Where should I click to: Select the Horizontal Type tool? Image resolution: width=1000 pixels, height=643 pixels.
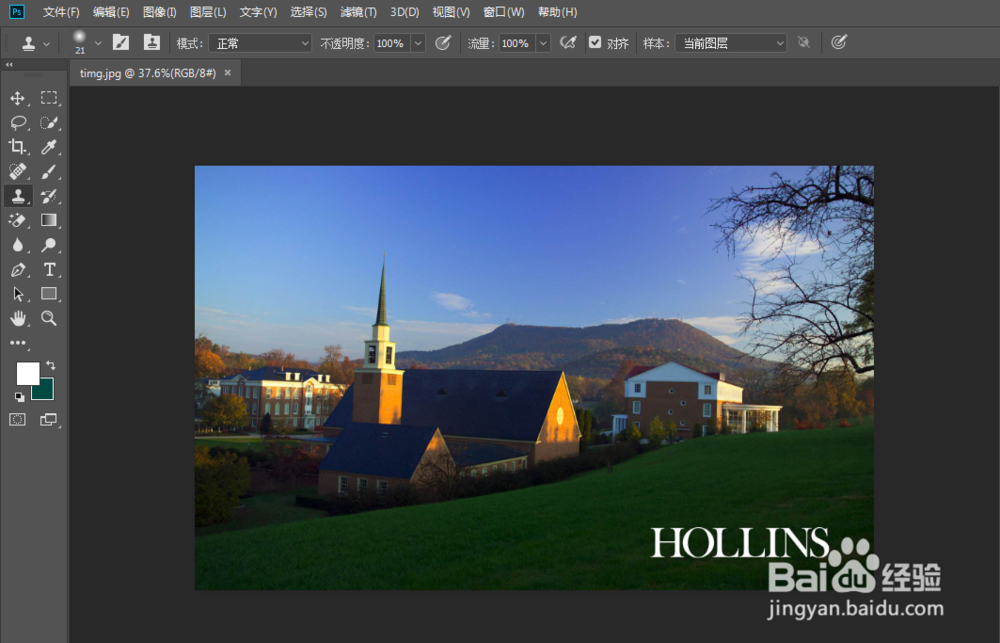49,269
